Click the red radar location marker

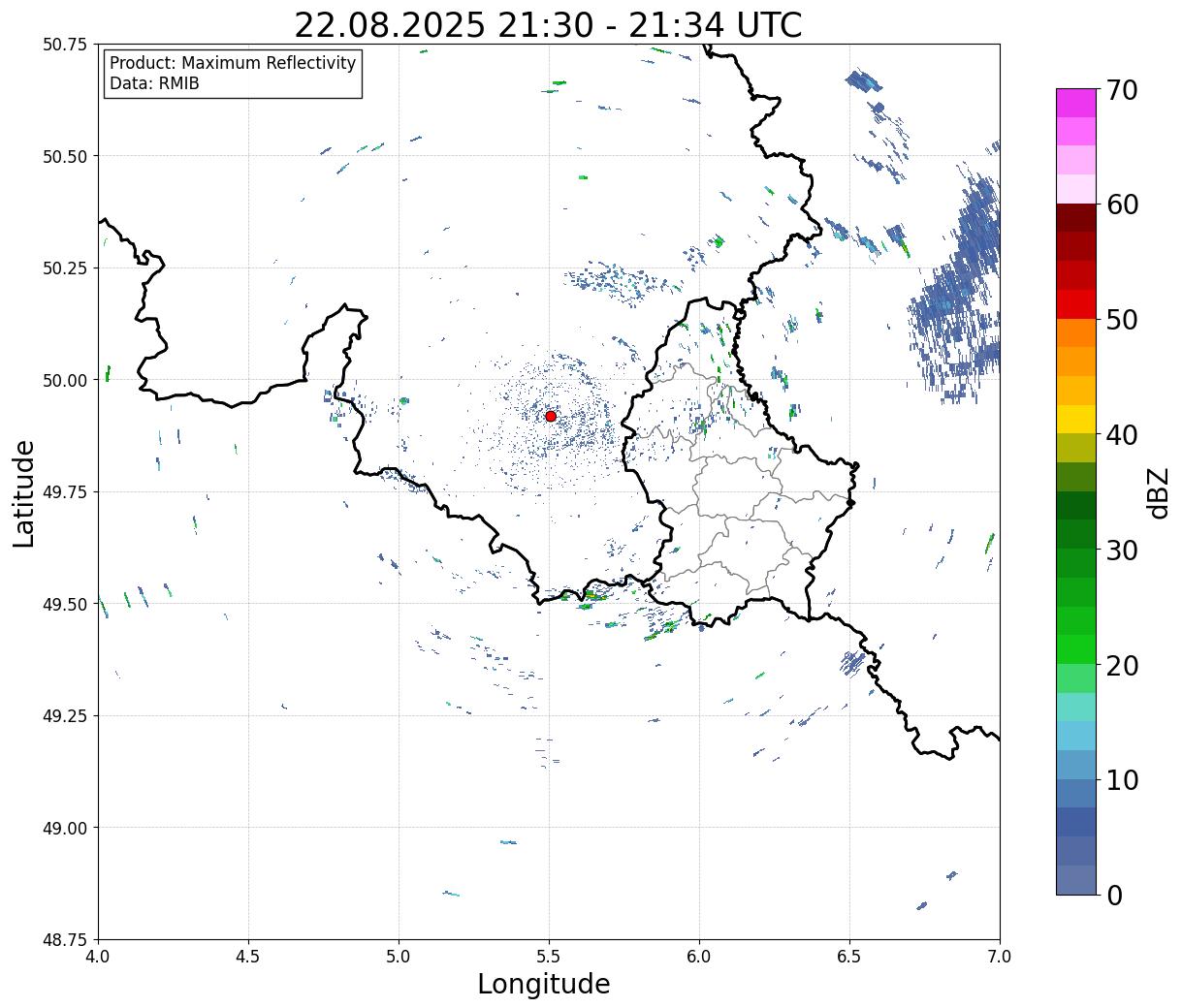[551, 416]
